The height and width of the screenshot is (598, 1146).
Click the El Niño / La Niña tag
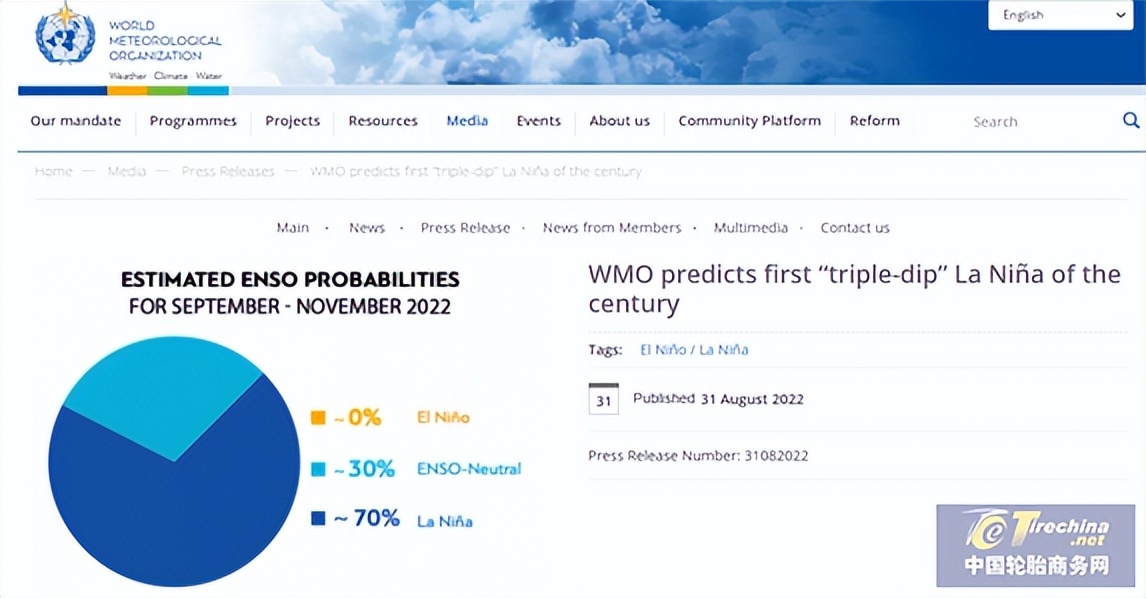(694, 350)
